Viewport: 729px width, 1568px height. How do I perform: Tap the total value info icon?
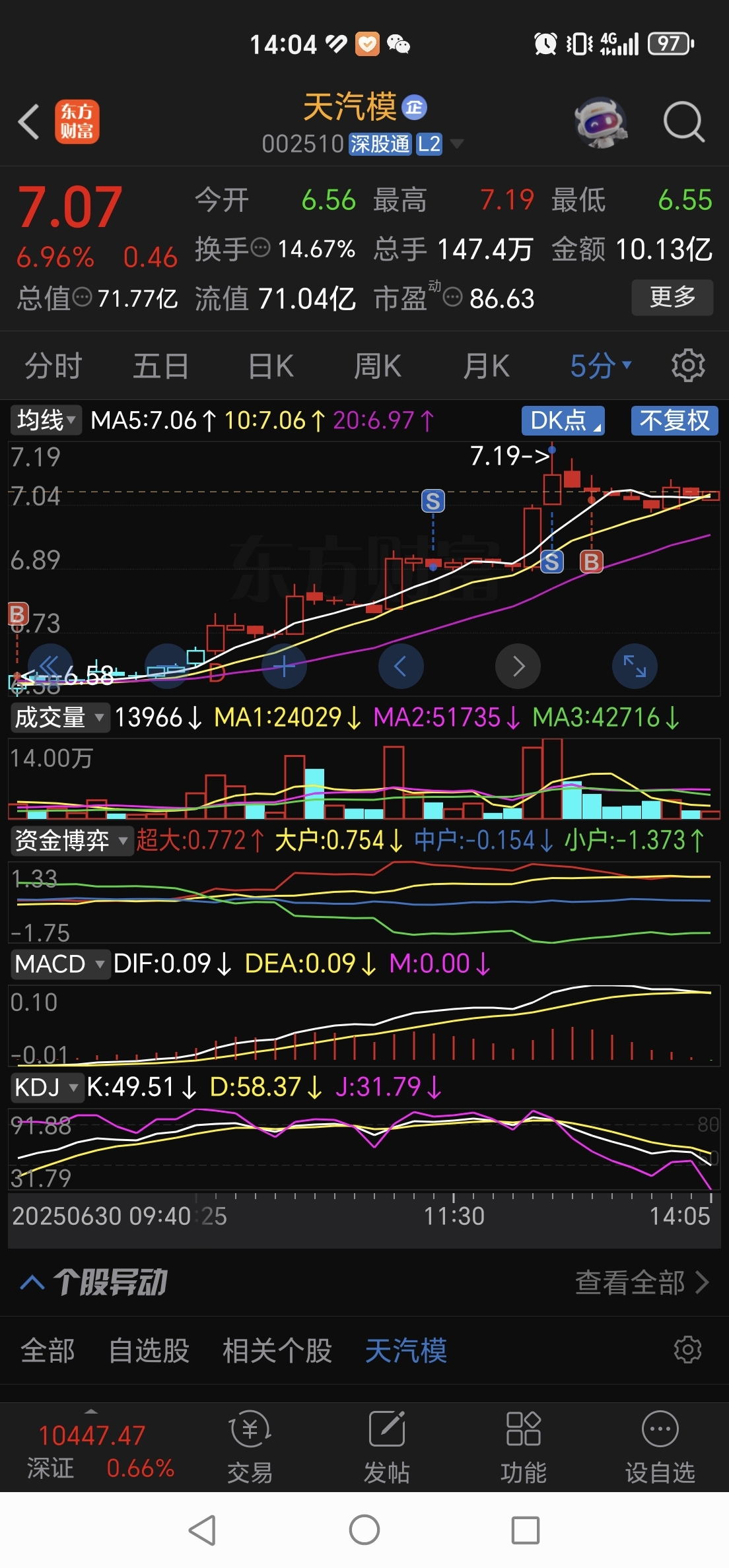pyautogui.click(x=82, y=297)
